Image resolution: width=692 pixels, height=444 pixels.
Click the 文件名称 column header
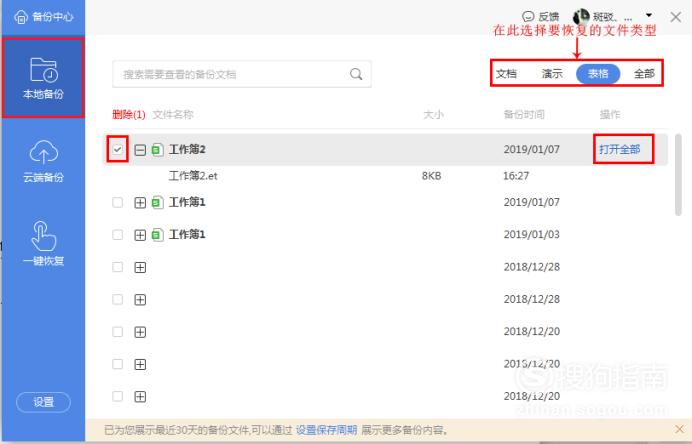(x=173, y=115)
